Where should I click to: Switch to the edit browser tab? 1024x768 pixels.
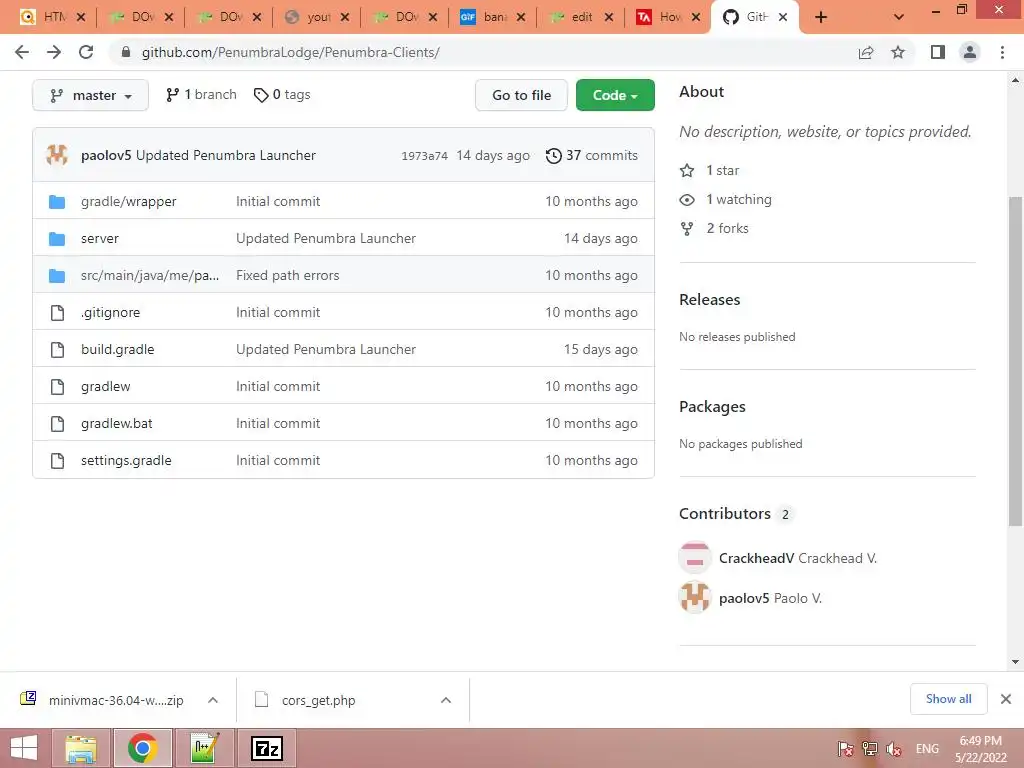(582, 17)
